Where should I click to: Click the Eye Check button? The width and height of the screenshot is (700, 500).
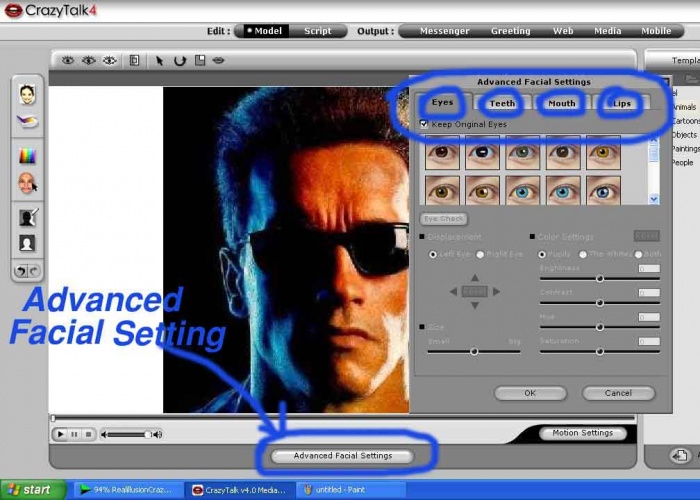point(443,219)
